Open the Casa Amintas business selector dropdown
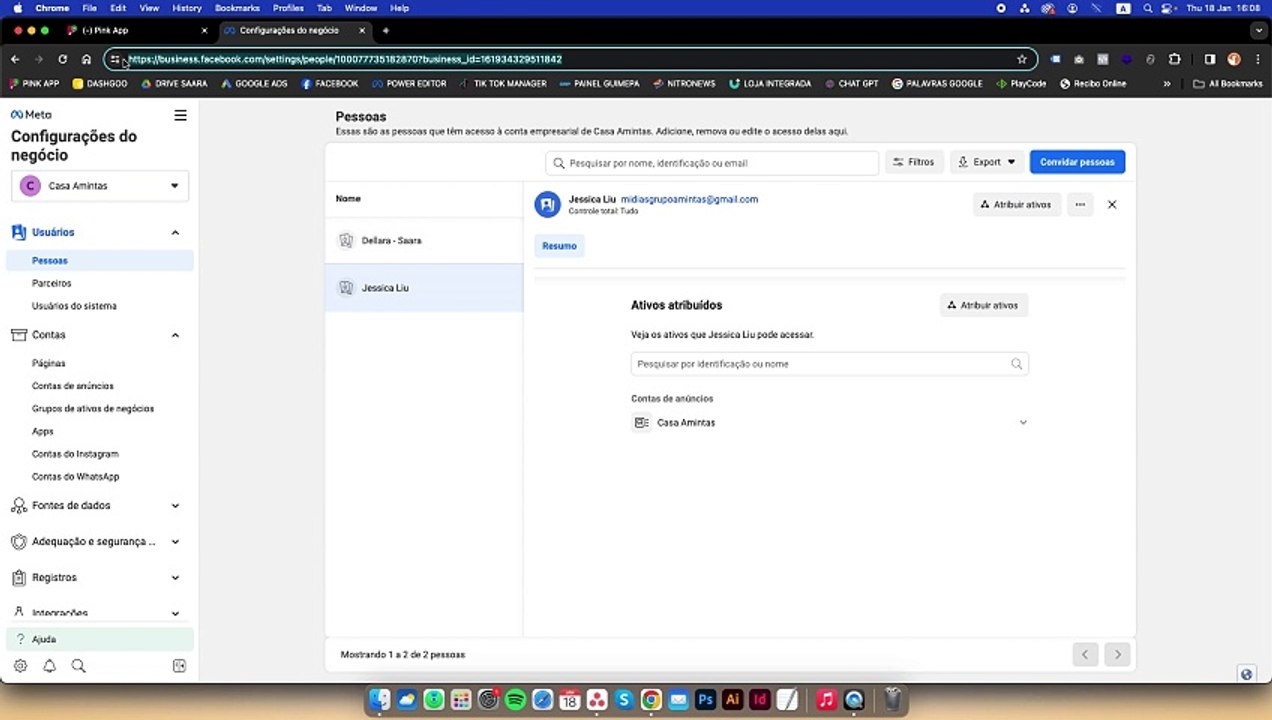 (x=100, y=186)
